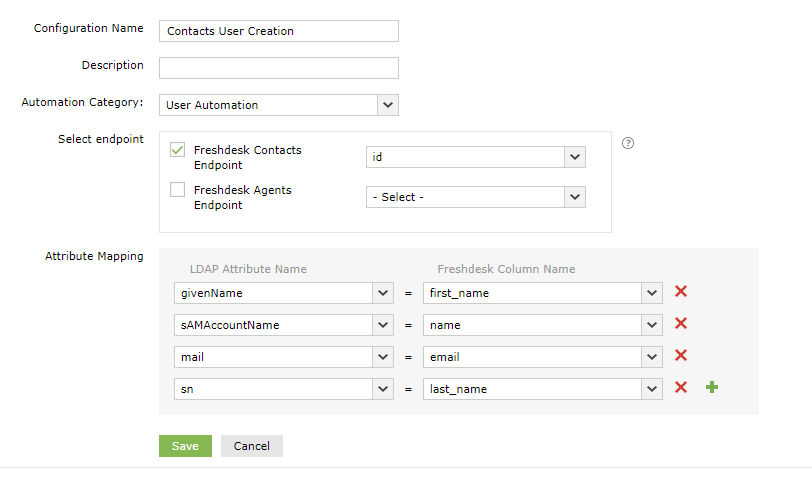Open the givenName LDAP attribute dropdown
Viewport: 812px width, 485px height.
point(382,293)
